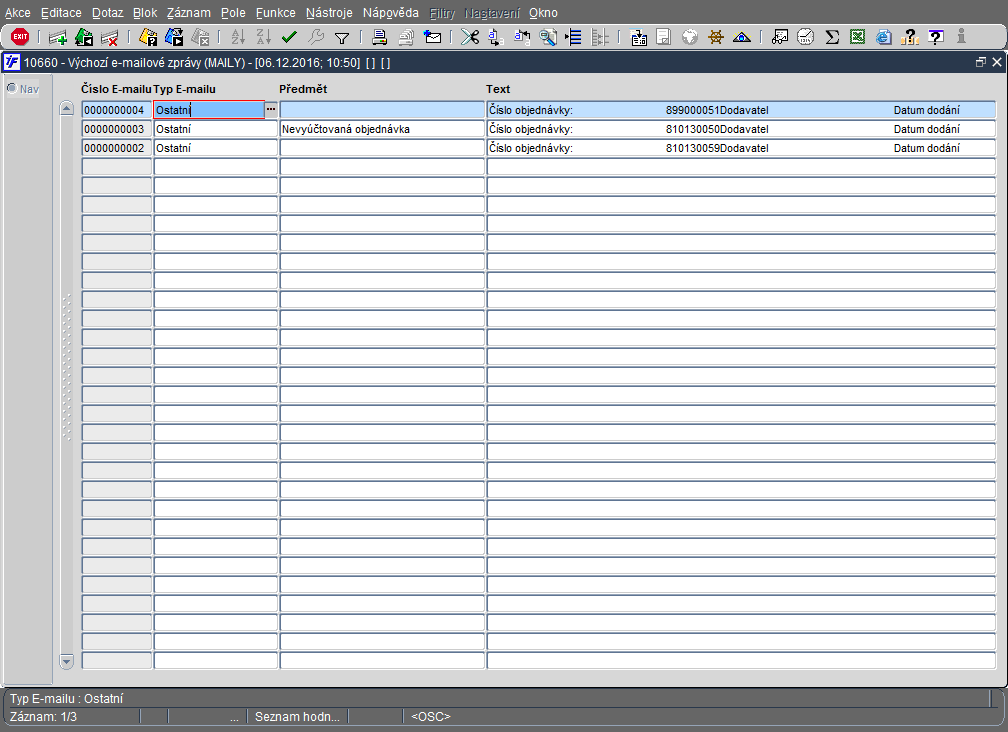Click the blue list lines icon

click(573, 37)
